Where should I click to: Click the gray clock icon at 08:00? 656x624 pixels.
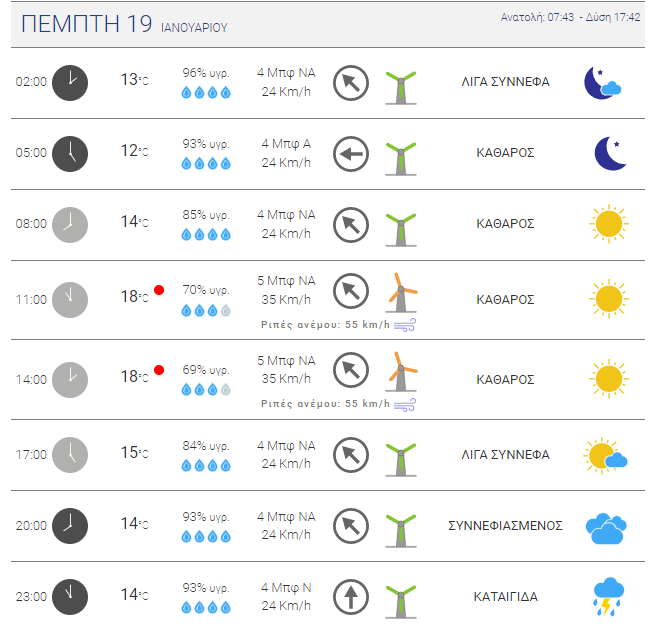tap(70, 225)
